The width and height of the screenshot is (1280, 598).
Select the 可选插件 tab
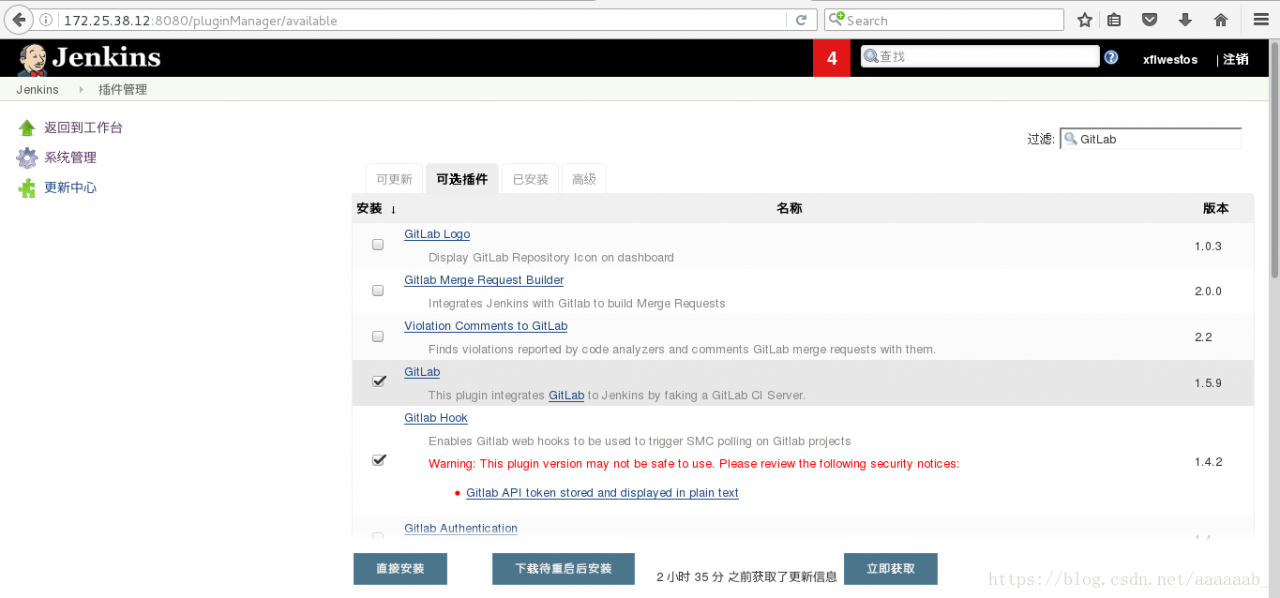(x=462, y=179)
